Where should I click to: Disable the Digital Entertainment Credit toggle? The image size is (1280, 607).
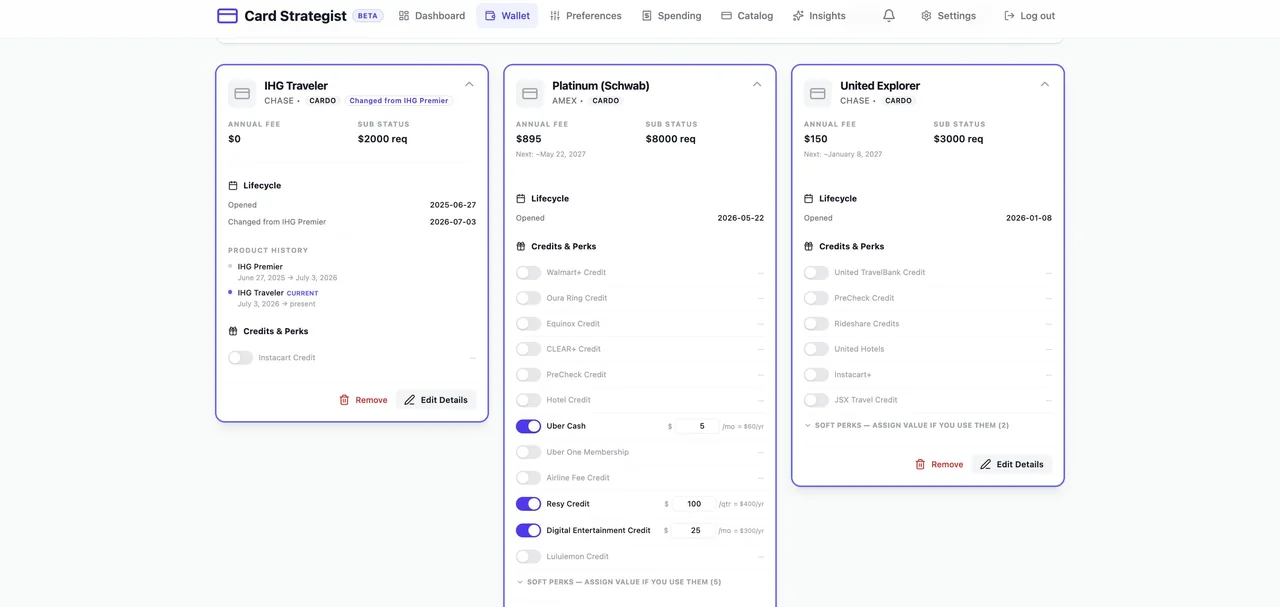click(x=529, y=531)
